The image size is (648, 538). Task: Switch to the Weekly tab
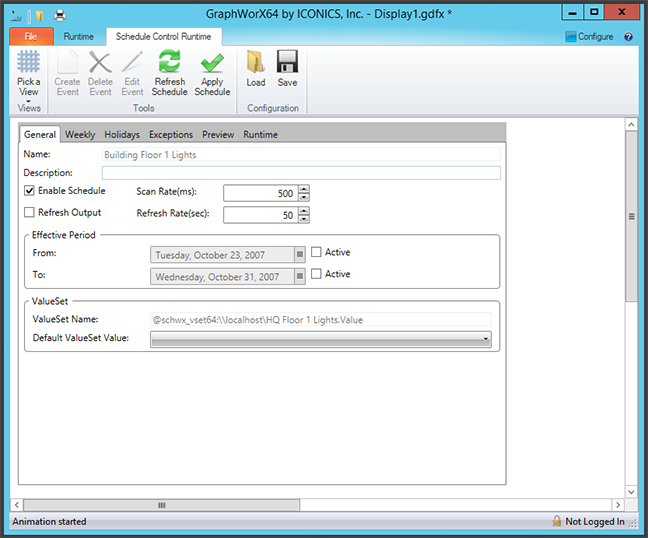[80, 134]
